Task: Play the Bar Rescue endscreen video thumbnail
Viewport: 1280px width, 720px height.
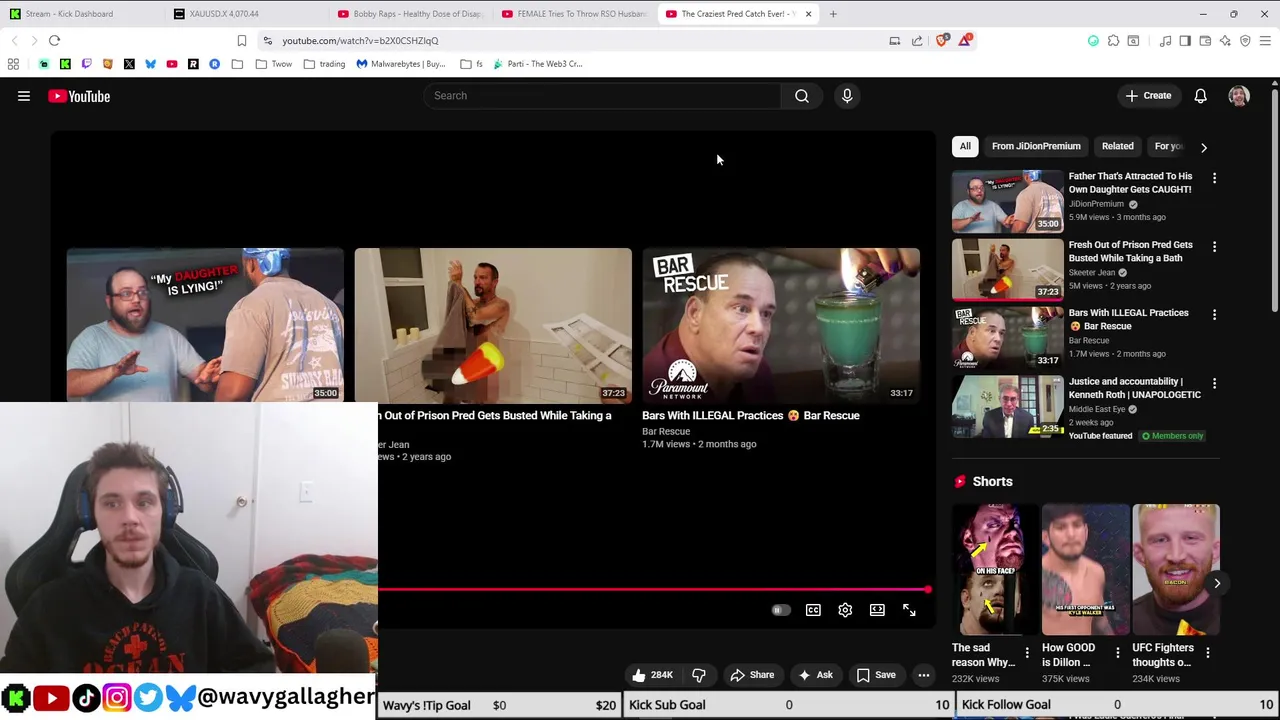Action: pos(781,325)
